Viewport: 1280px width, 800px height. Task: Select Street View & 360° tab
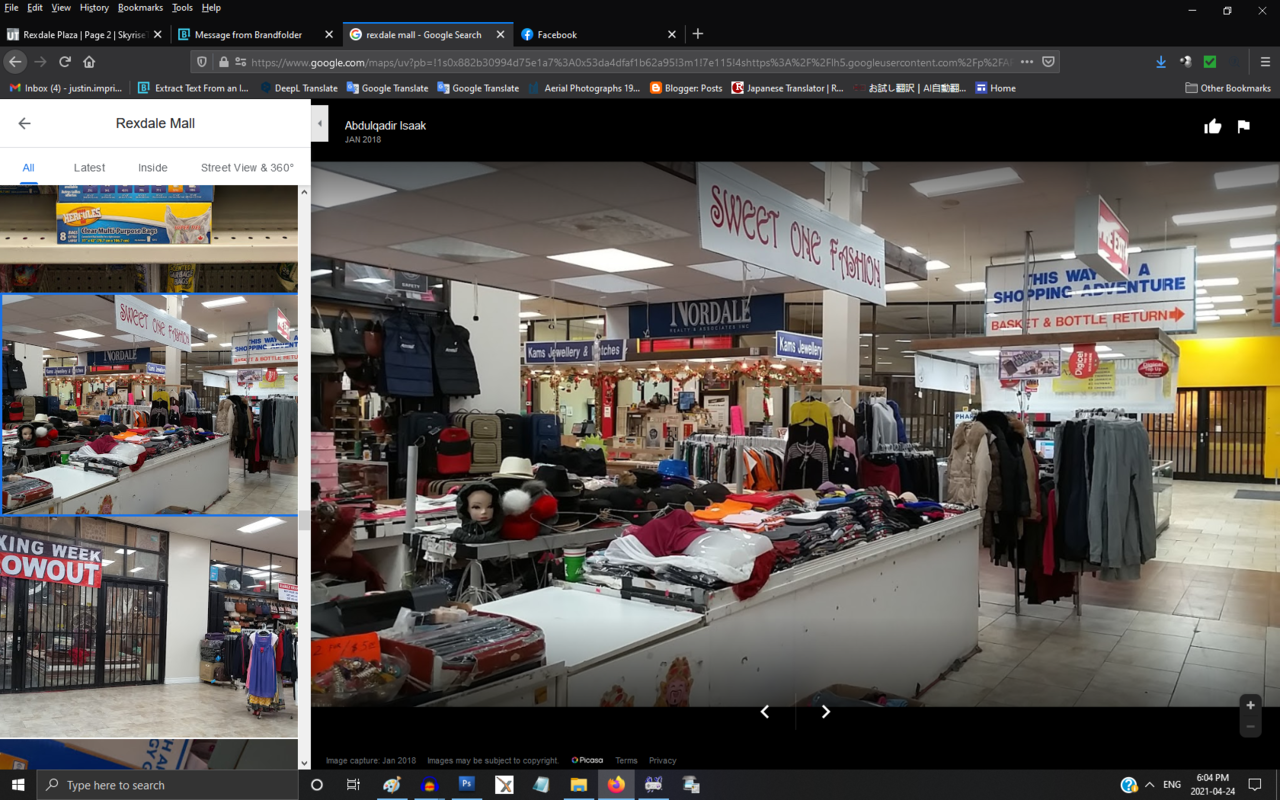tap(247, 167)
